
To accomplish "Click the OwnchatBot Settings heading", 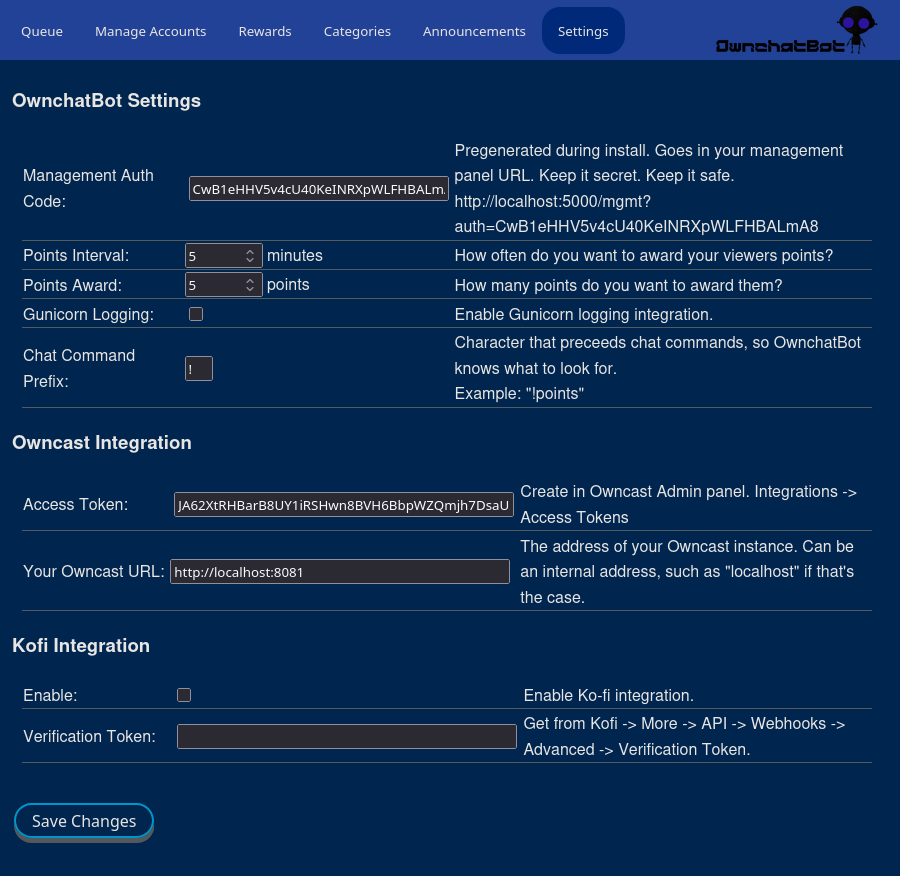I will pos(106,101).
